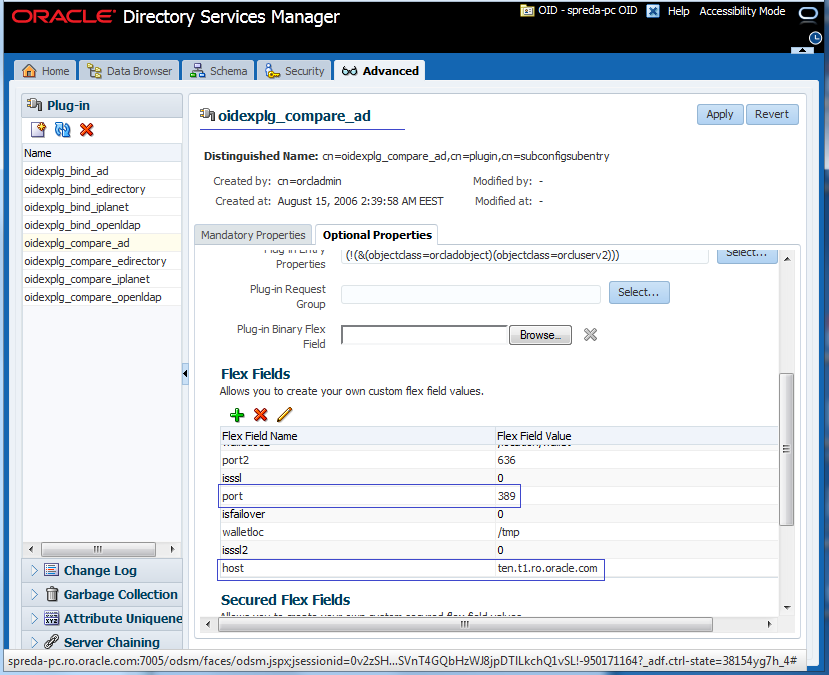Viewport: 829px width, 675px height.
Task: Remove the selected flex field
Action: pyautogui.click(x=259, y=414)
